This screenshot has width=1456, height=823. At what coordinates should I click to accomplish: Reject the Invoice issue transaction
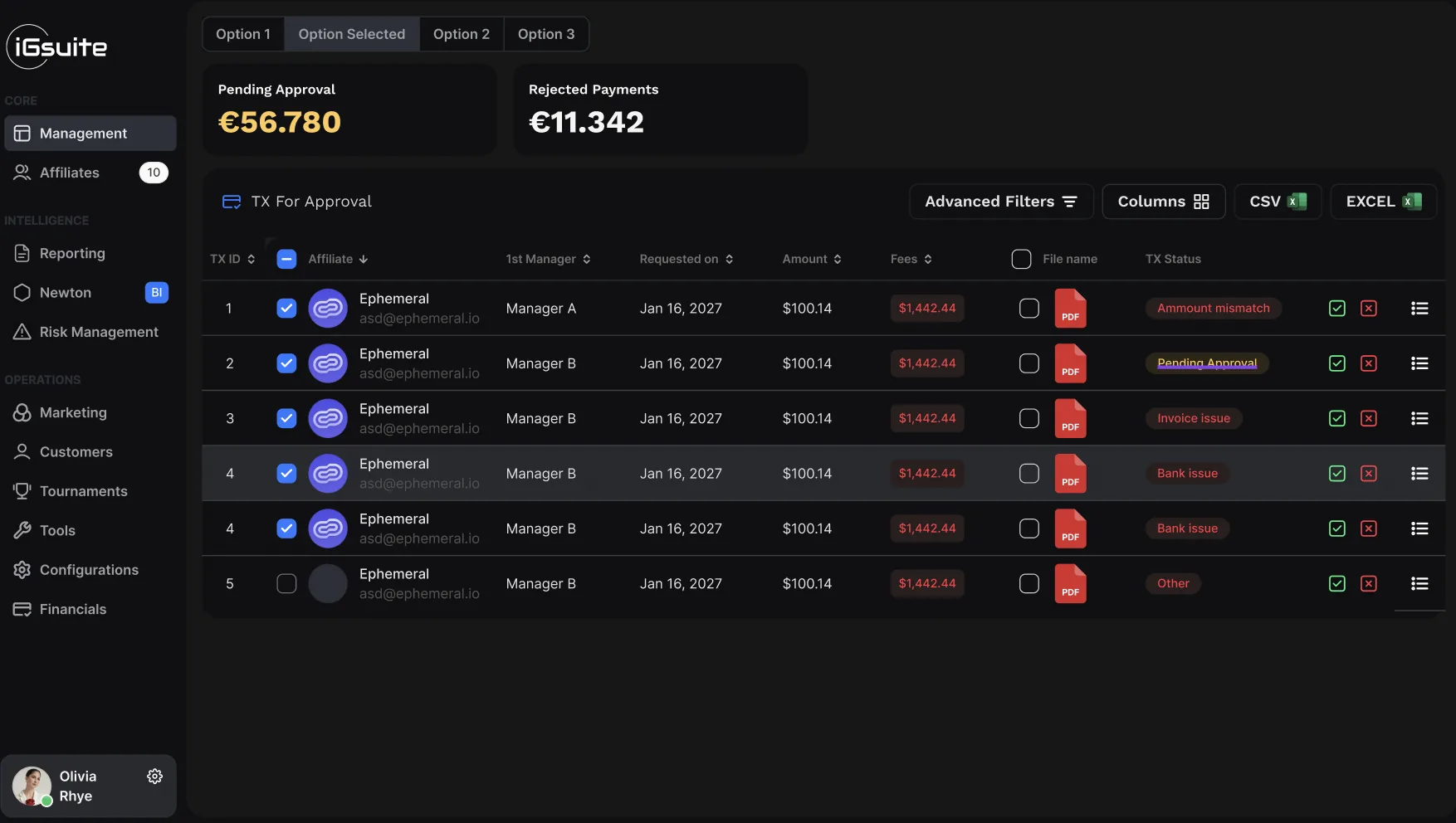[1369, 419]
